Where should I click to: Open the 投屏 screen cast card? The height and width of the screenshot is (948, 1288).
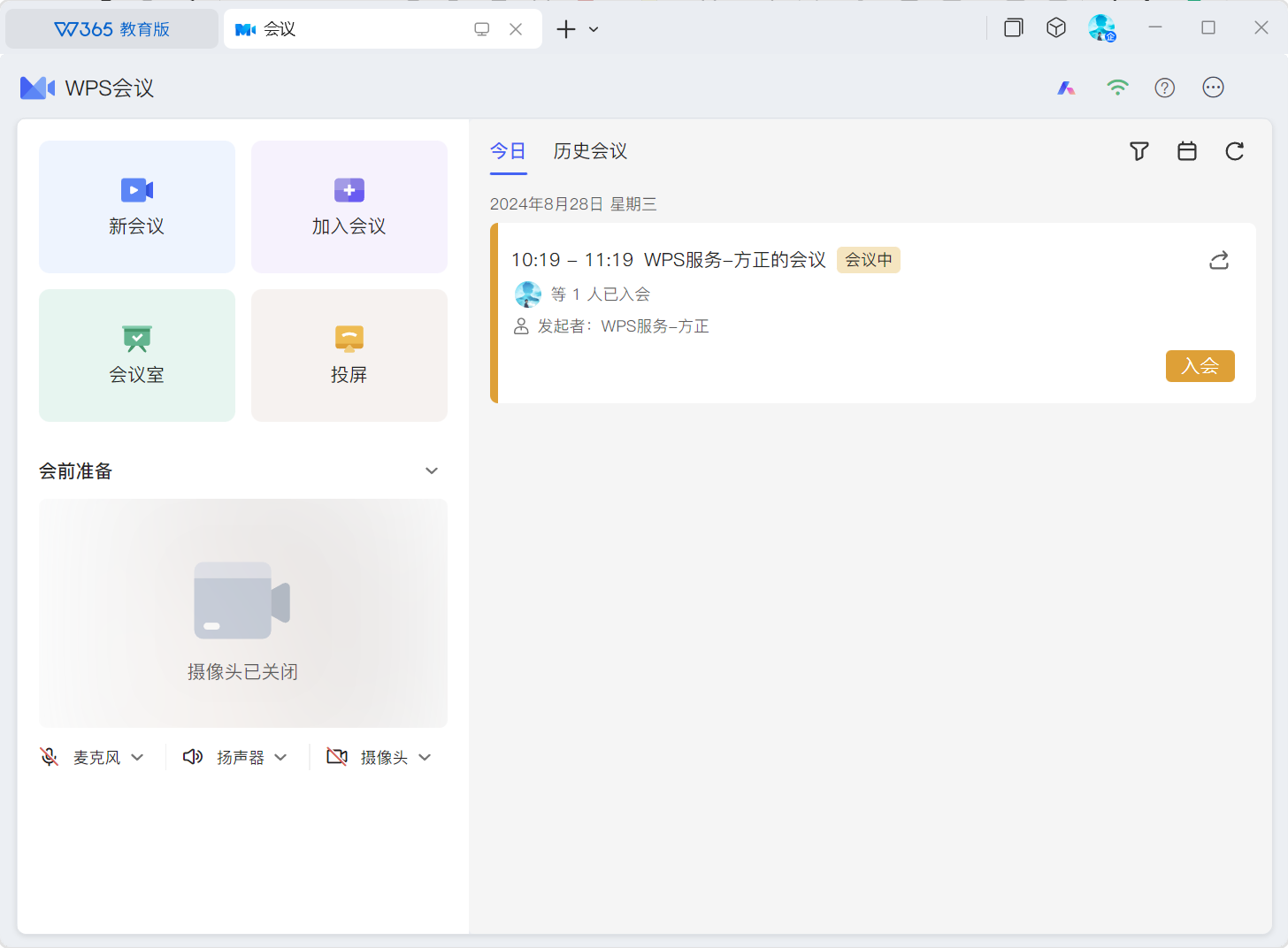(349, 355)
